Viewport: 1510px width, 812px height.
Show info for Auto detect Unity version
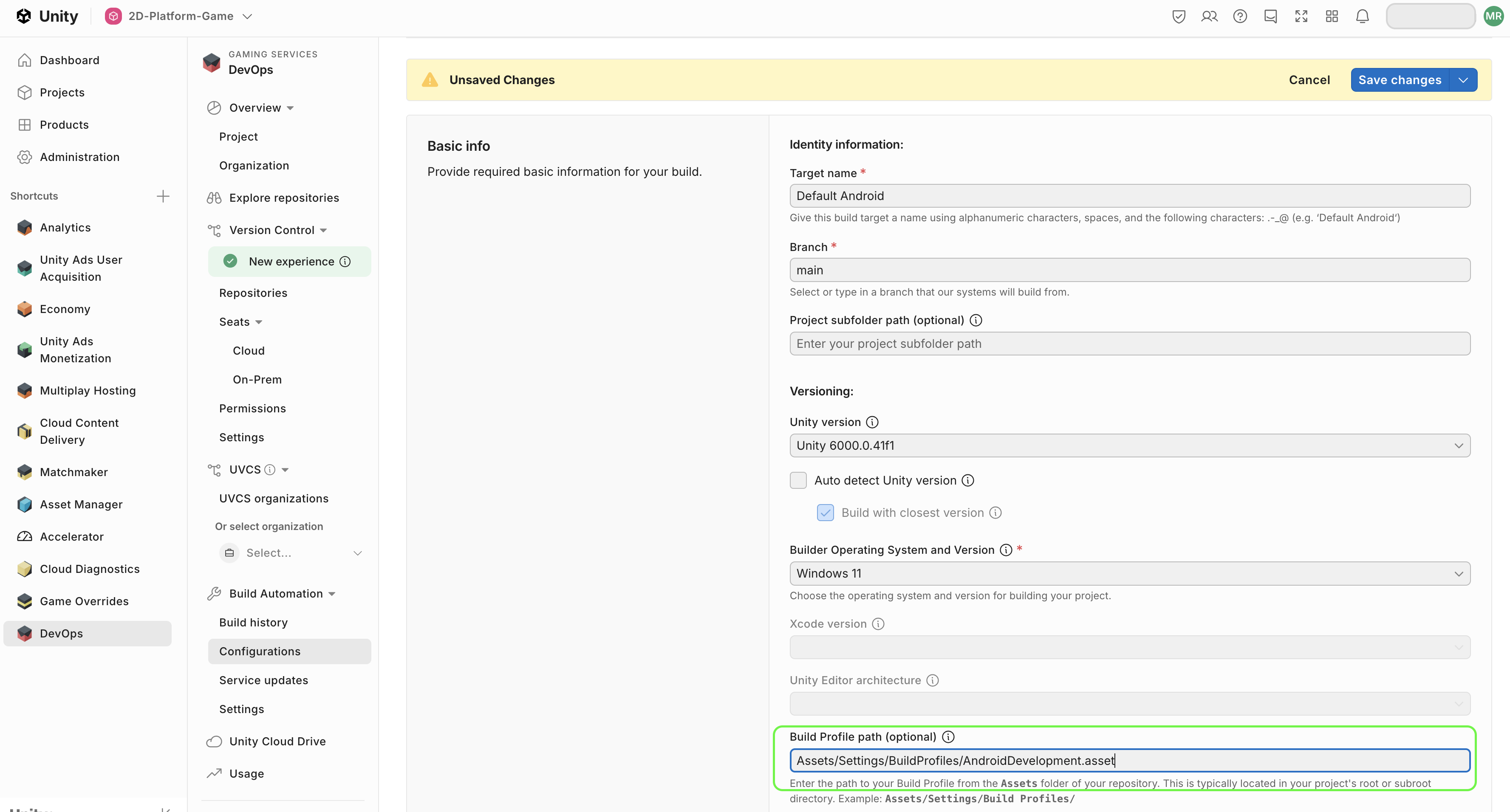pyautogui.click(x=968, y=480)
